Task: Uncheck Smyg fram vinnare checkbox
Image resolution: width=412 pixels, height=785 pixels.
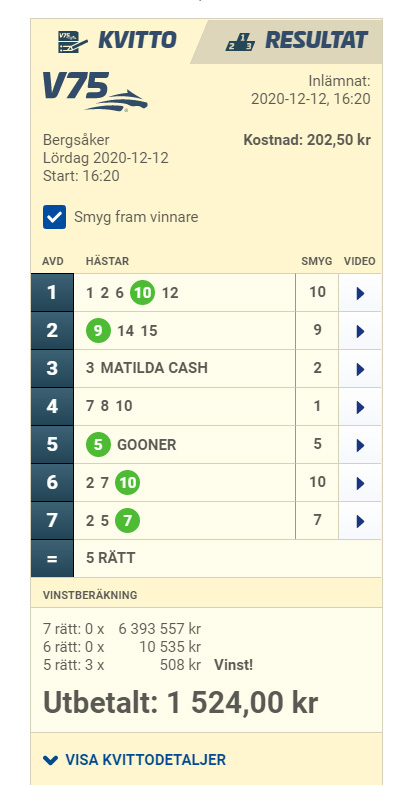Action: (x=55, y=217)
